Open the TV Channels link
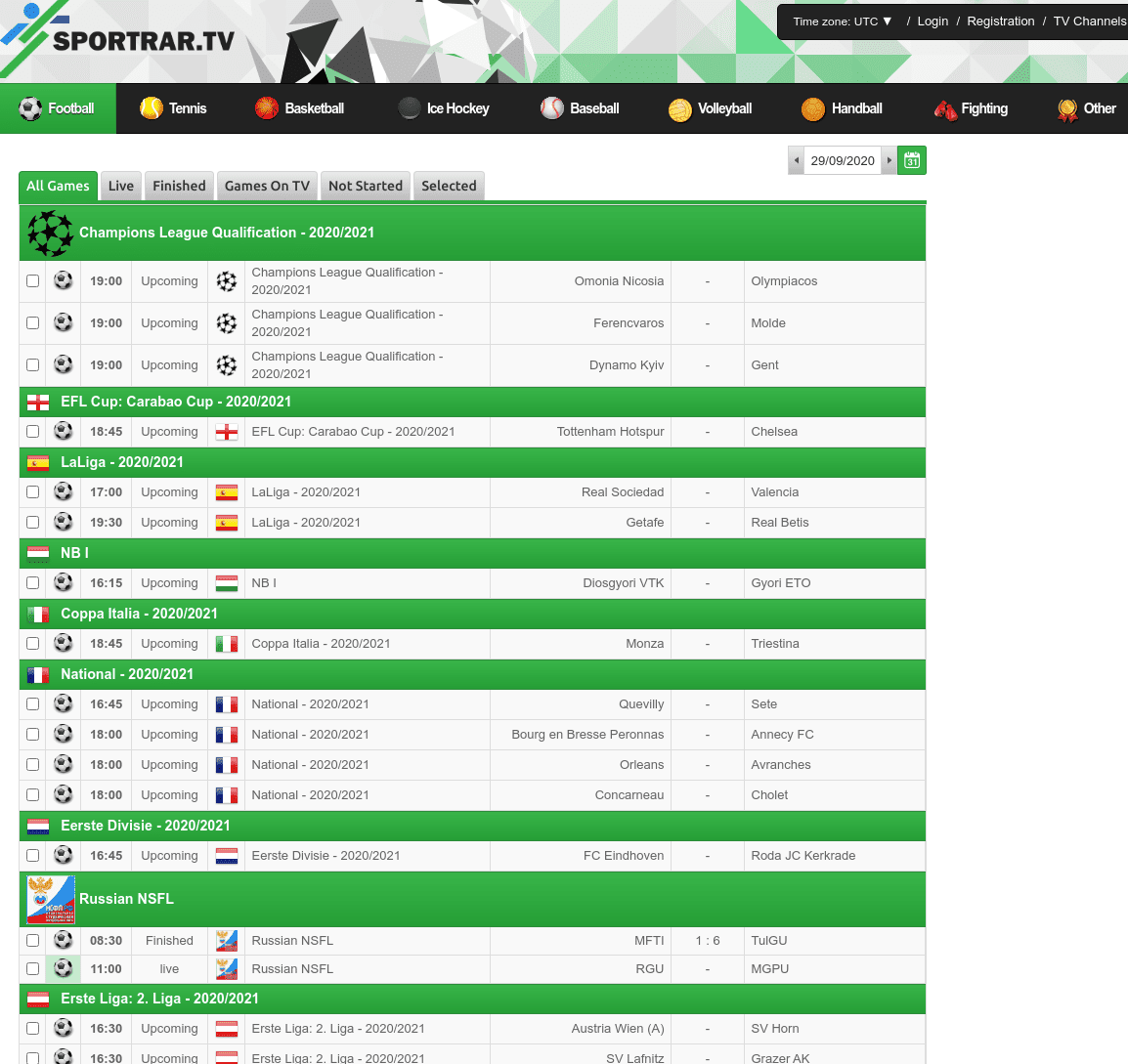This screenshot has height=1064, width=1128. coord(1090,21)
